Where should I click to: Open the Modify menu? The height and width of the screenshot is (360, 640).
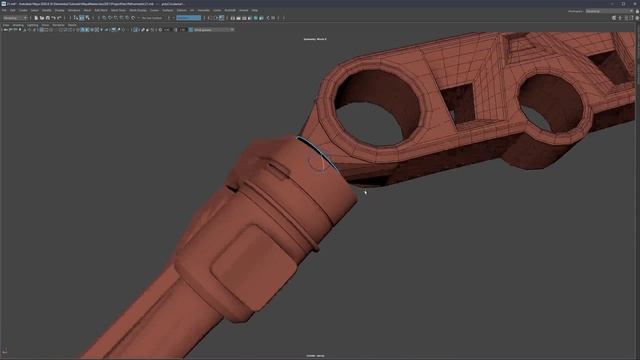pyautogui.click(x=47, y=10)
